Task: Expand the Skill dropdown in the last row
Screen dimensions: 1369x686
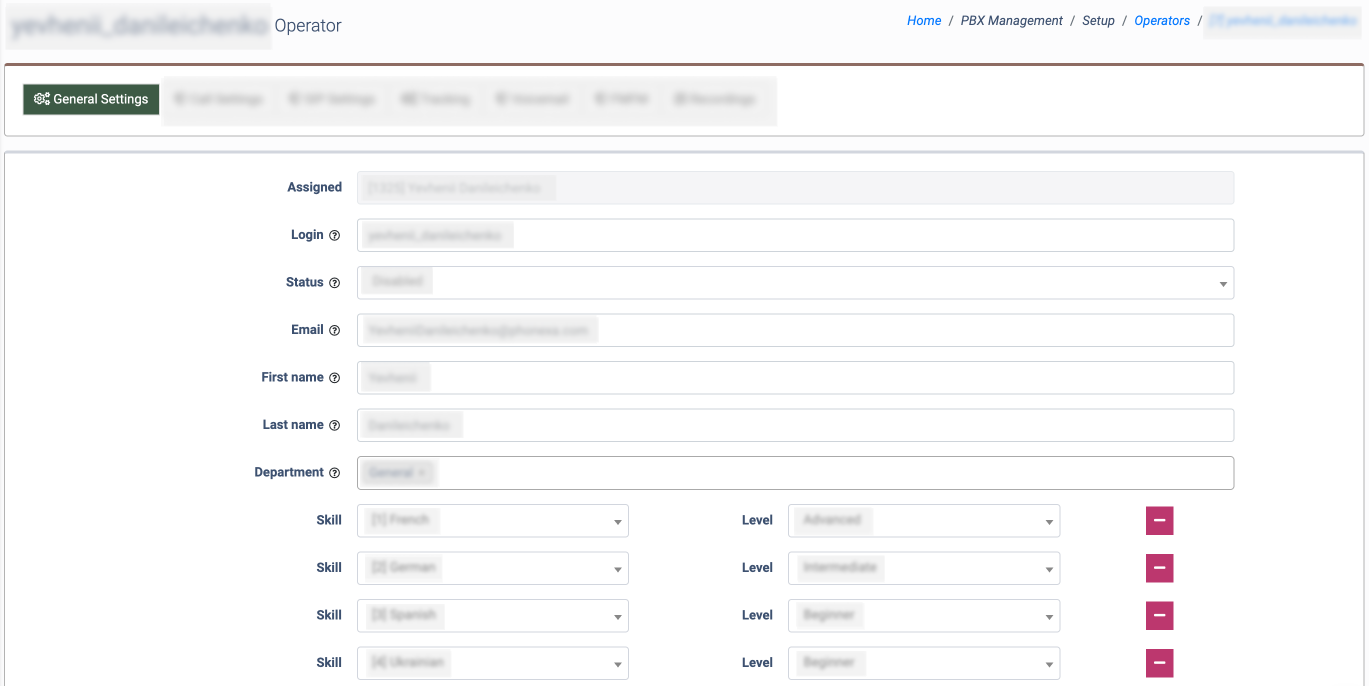Action: coord(492,663)
